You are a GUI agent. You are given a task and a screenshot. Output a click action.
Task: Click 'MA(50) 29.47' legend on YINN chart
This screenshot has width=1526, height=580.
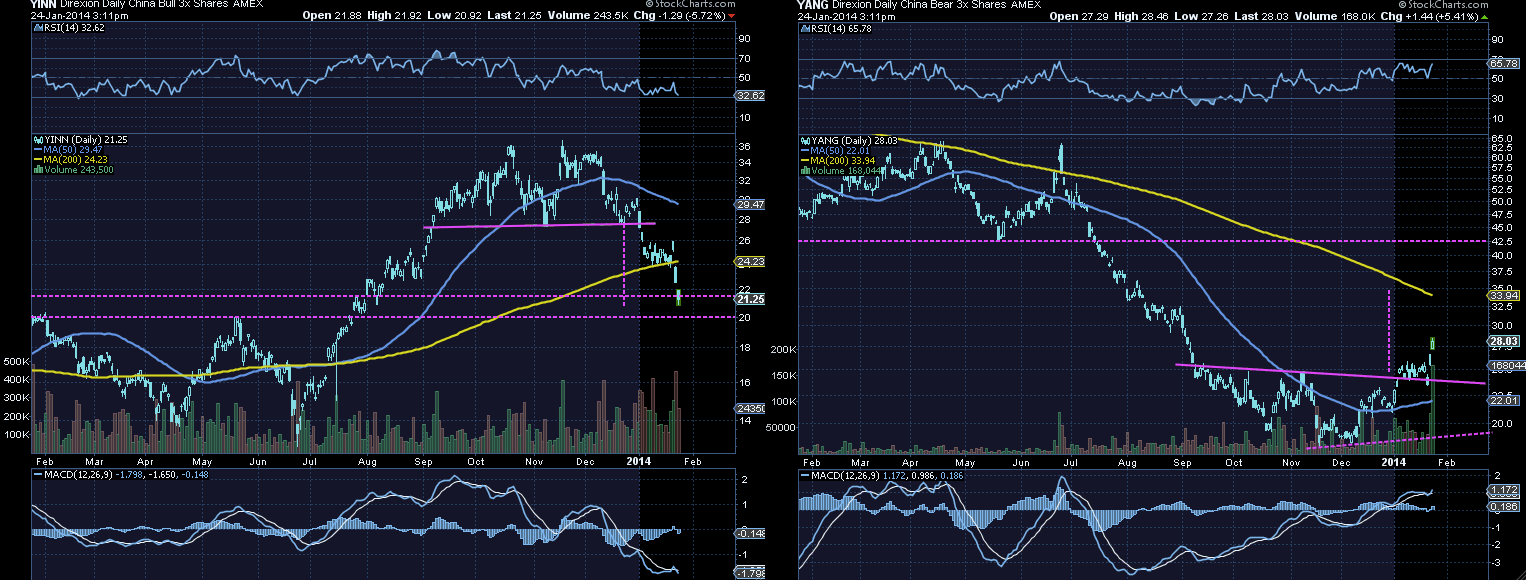[68, 149]
